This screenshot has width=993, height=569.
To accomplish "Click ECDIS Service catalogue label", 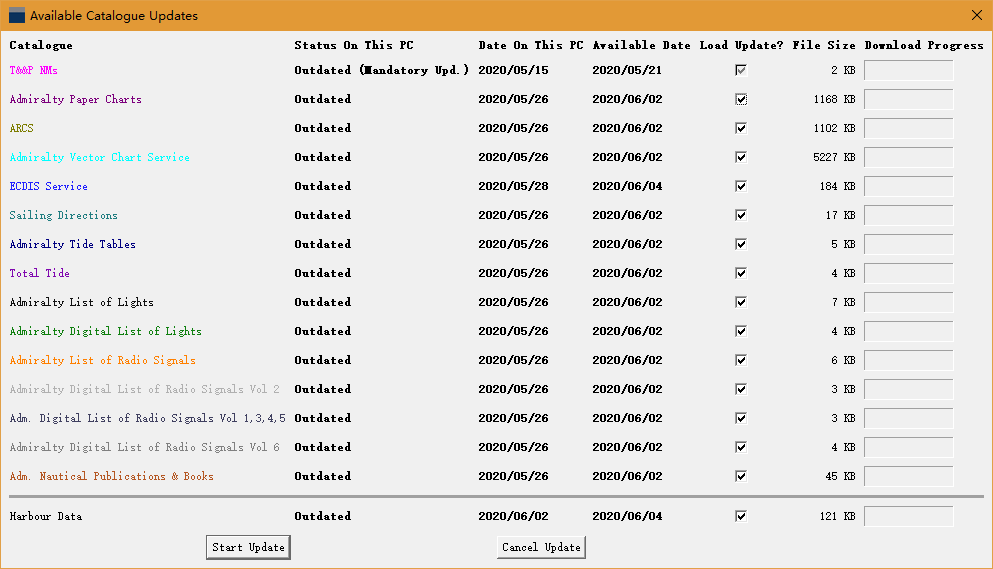I will coord(49,186).
